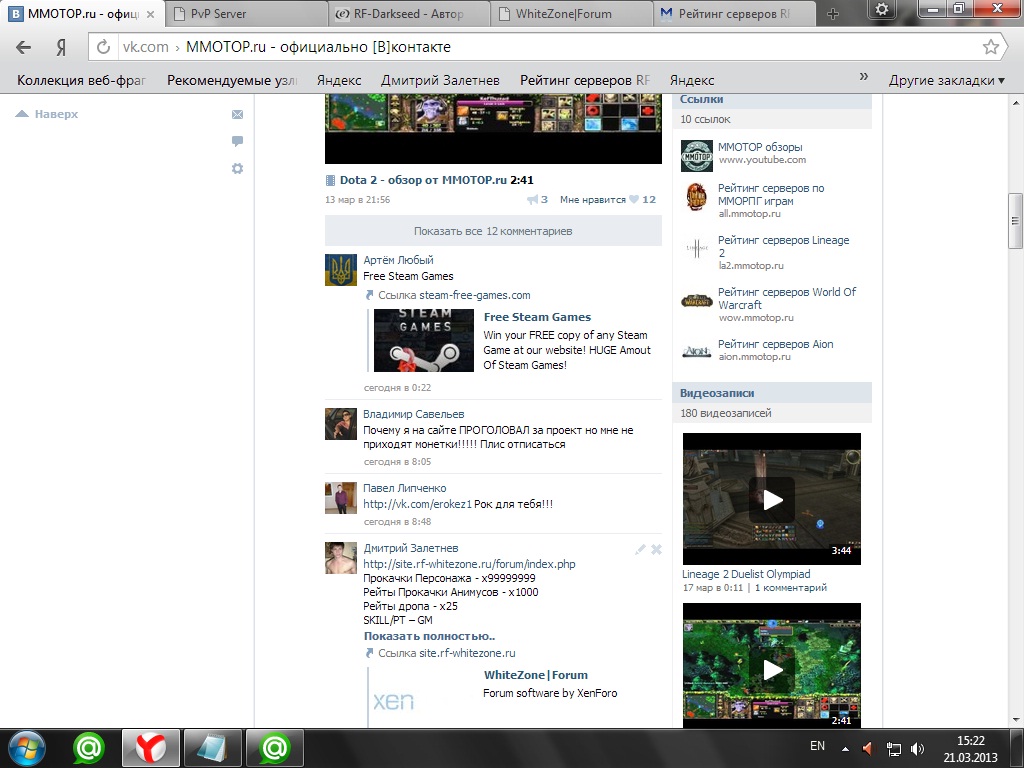The width and height of the screenshot is (1024, 768).
Task: Go up with the Наверх link
Action: pos(46,114)
